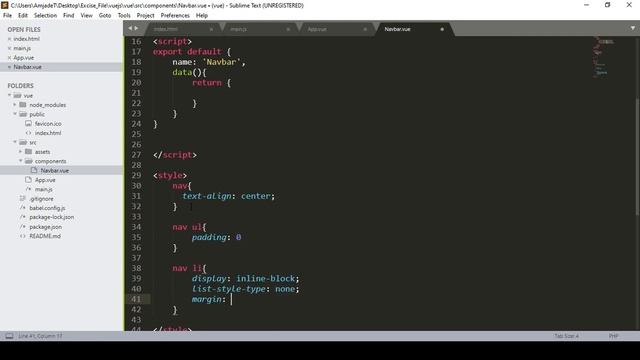Viewport: 640px width, 360px height.
Task: Close the App.vue tab
Action: [365, 29]
